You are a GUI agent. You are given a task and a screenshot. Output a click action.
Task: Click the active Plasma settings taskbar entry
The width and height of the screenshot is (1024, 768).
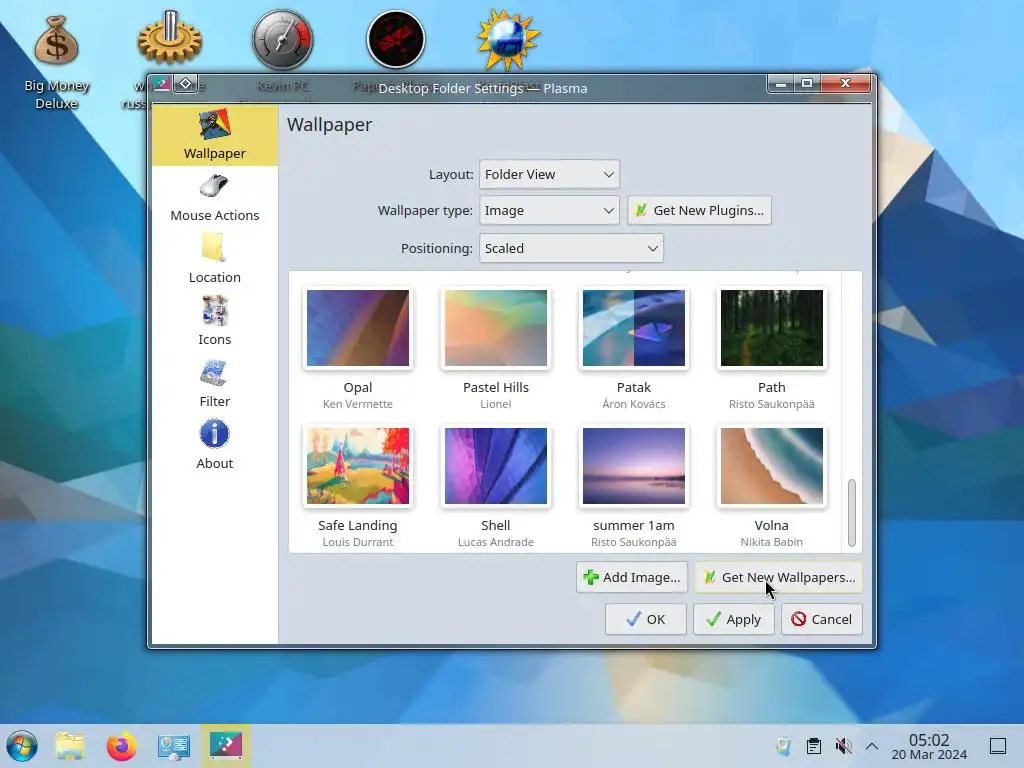pos(225,746)
